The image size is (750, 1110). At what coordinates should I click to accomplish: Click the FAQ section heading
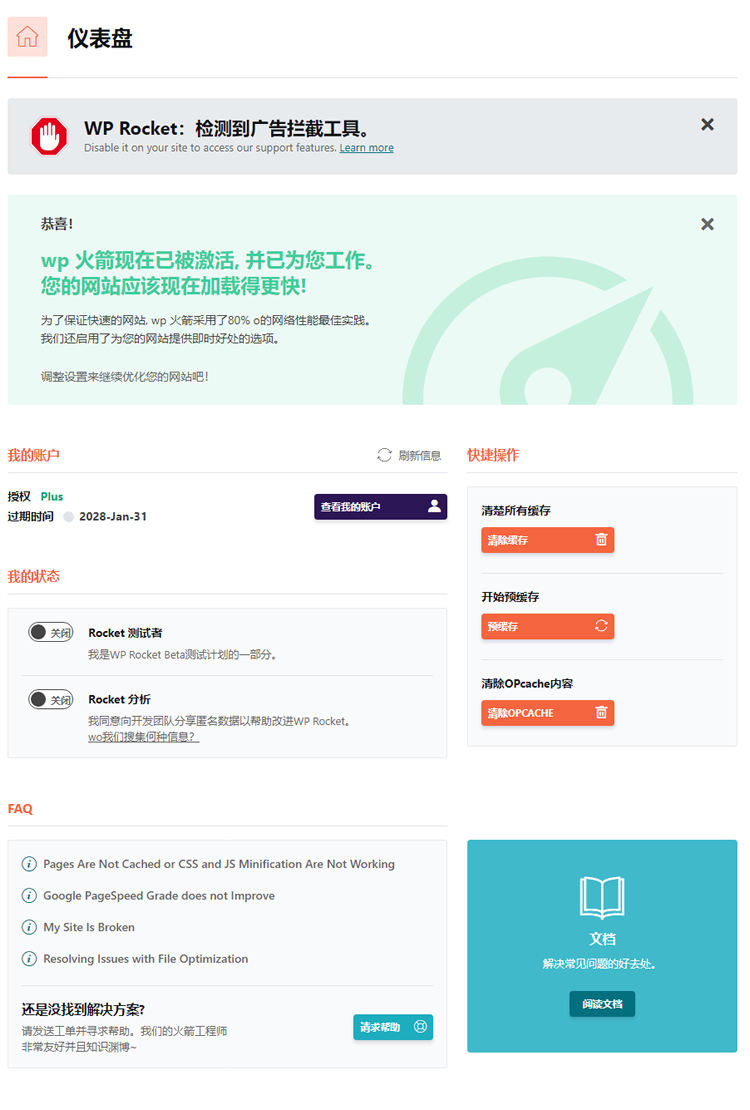tap(20, 808)
